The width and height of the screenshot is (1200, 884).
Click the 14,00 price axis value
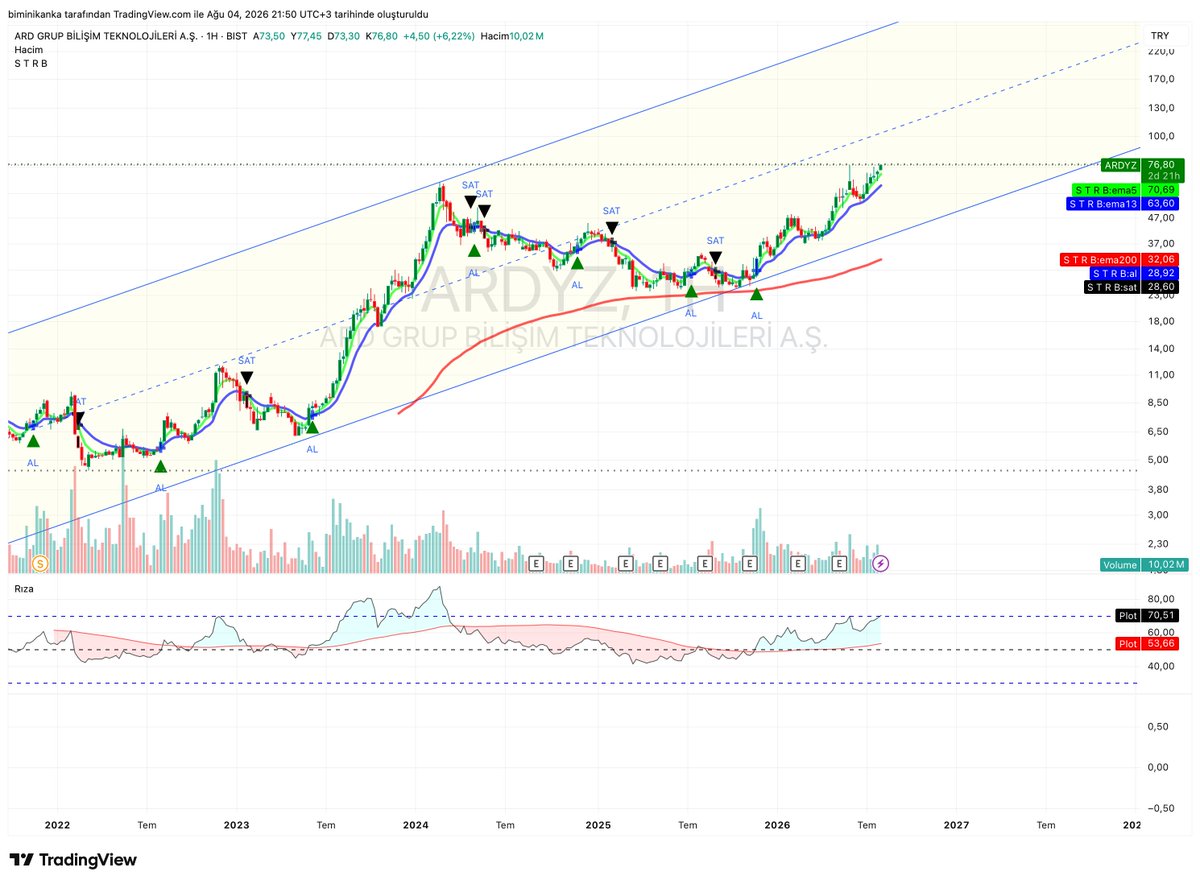[x=1160, y=347]
